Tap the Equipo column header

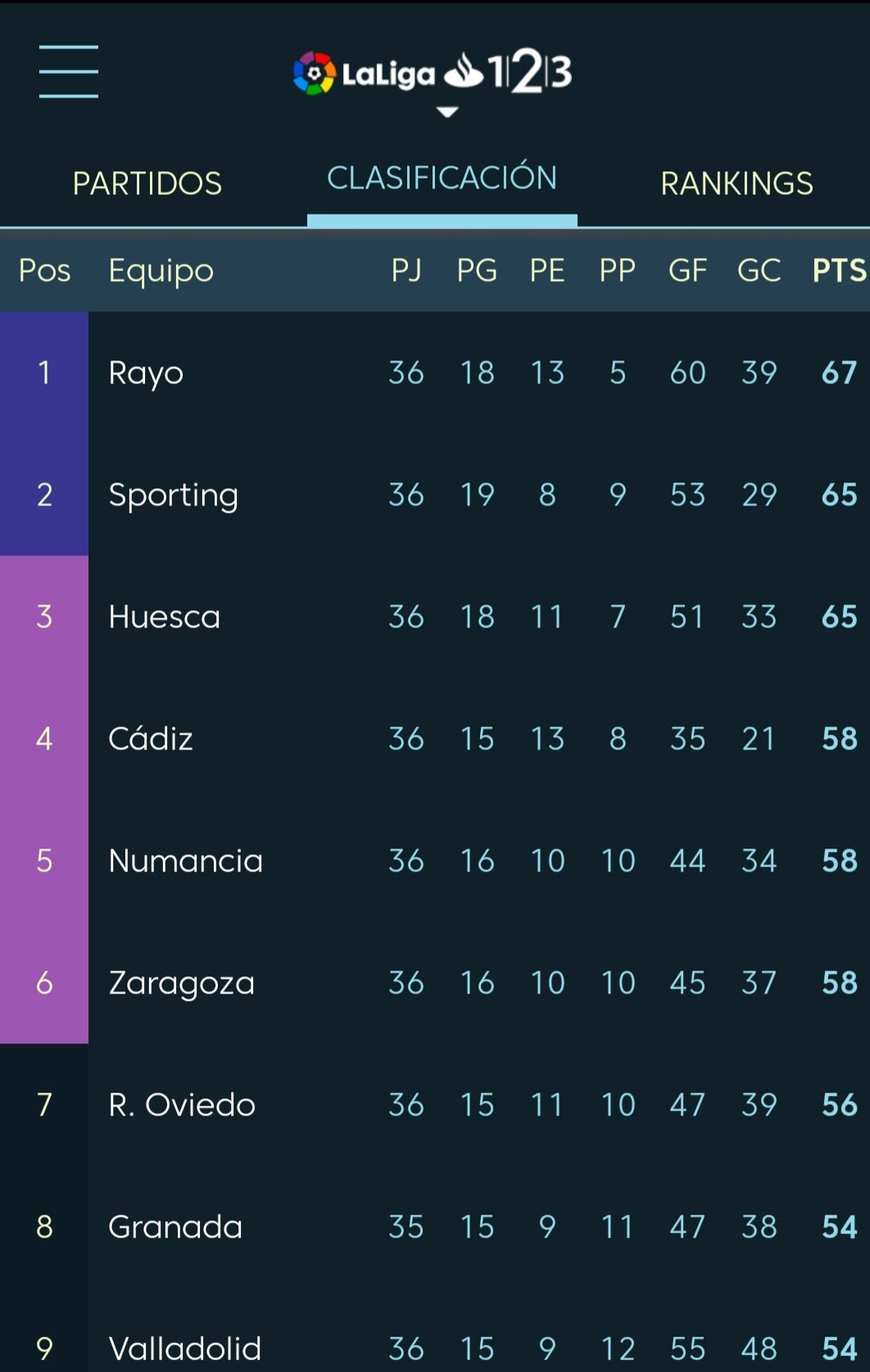click(161, 270)
